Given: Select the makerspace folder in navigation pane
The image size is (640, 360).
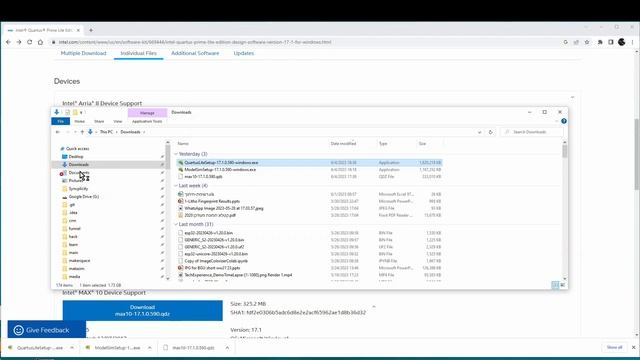Looking at the screenshot, I should point(79,260).
